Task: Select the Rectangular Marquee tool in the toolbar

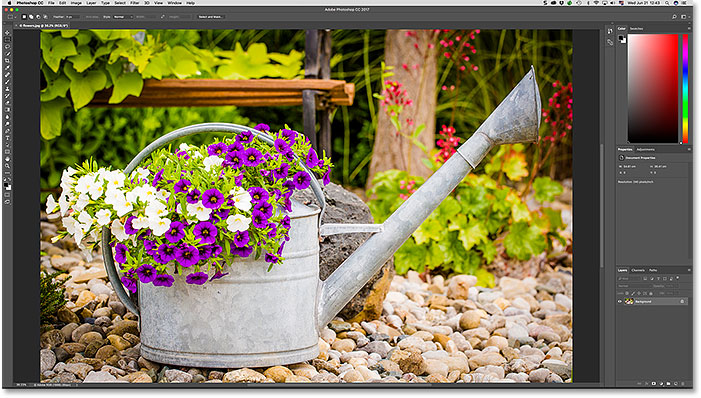Action: (x=8, y=40)
